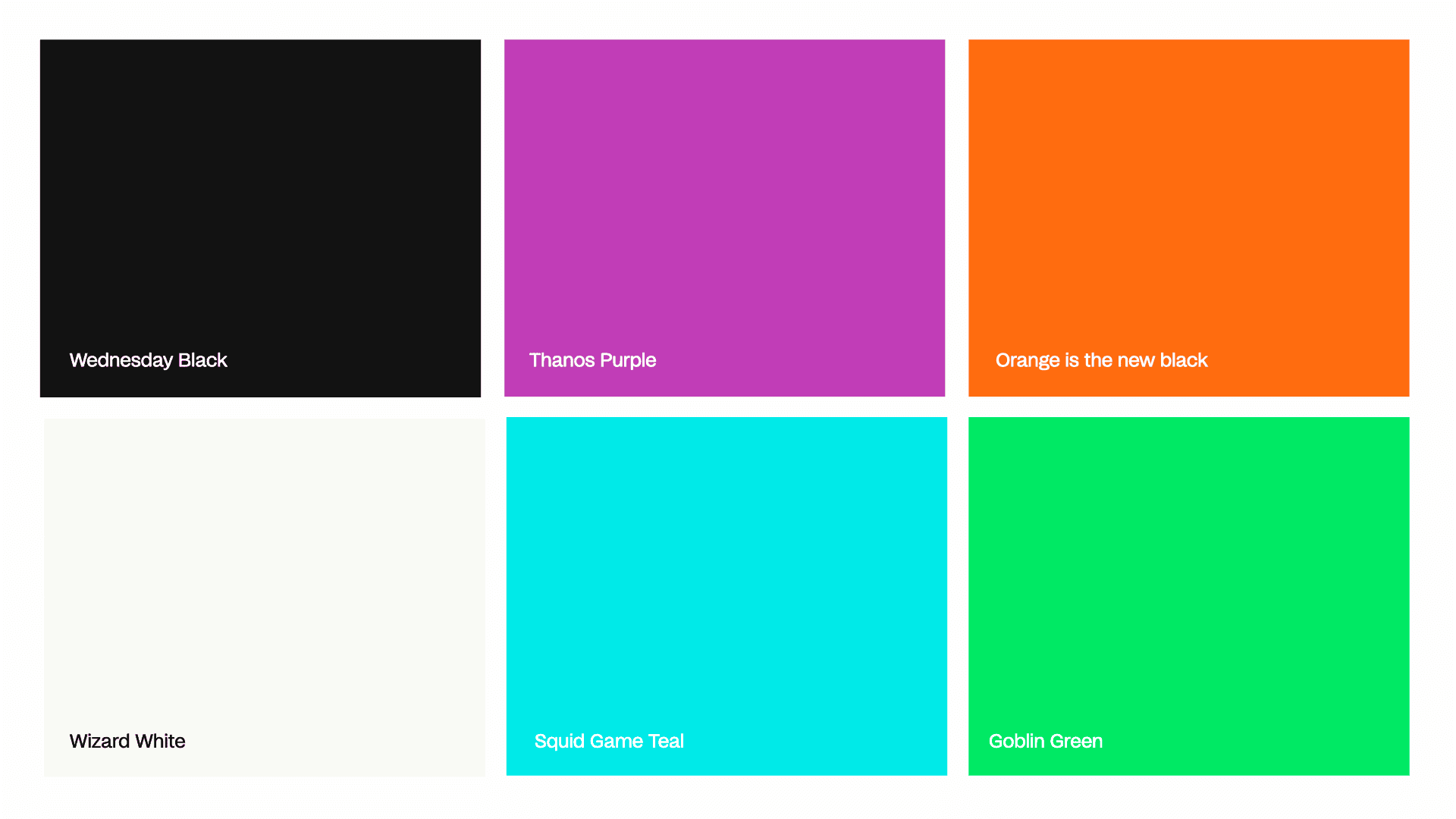This screenshot has width=1456, height=819.
Task: Click the Wednesday Black color swatch
Action: tap(260, 197)
